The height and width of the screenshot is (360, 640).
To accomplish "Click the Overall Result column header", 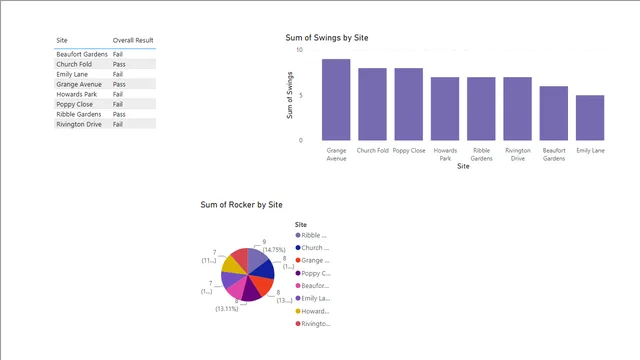I will (x=133, y=40).
